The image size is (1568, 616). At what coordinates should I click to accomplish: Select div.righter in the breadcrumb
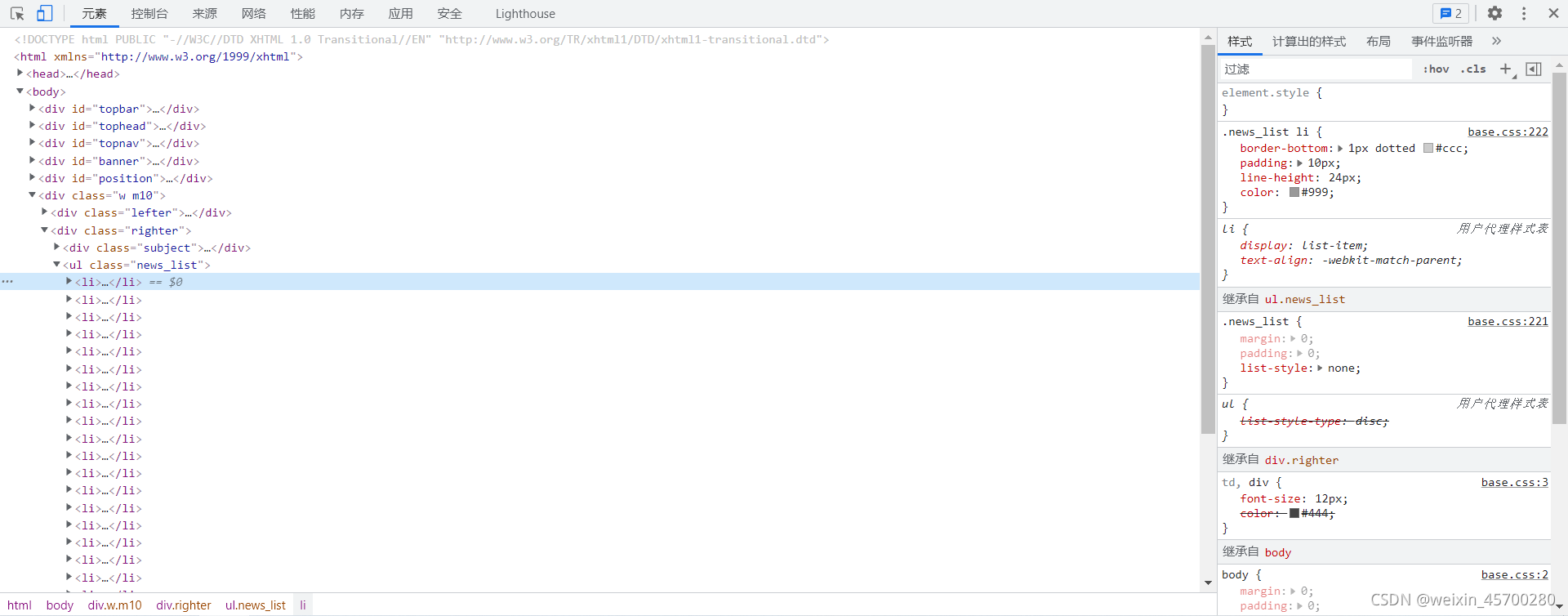(184, 605)
